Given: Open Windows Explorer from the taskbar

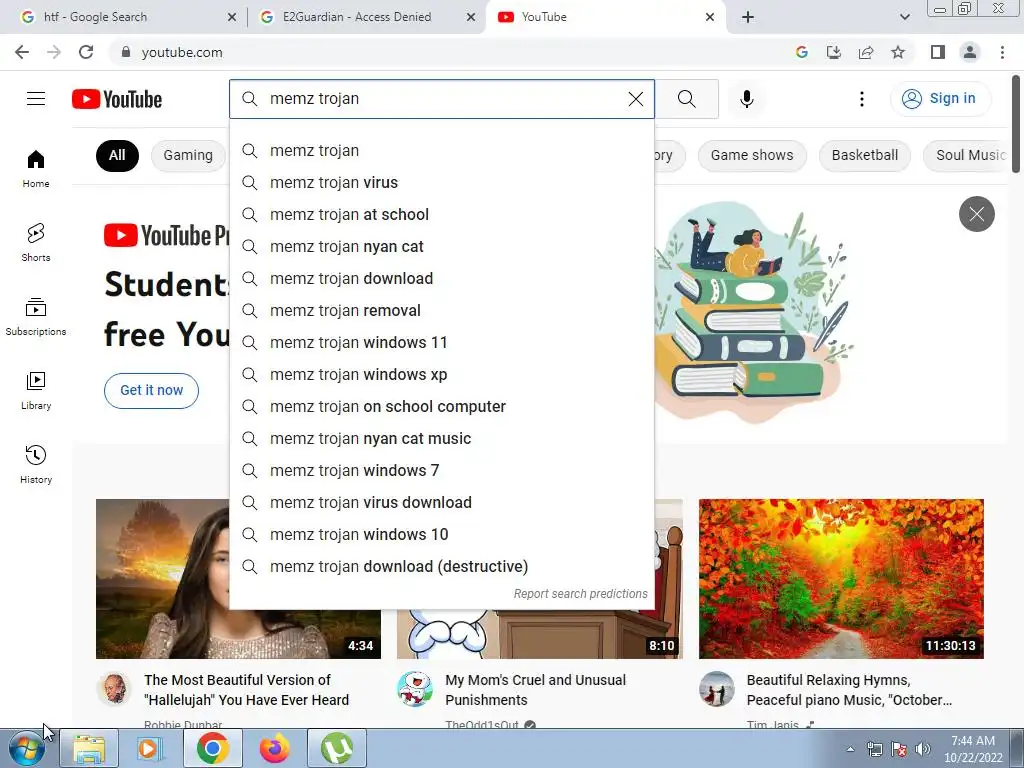Looking at the screenshot, I should pos(89,748).
